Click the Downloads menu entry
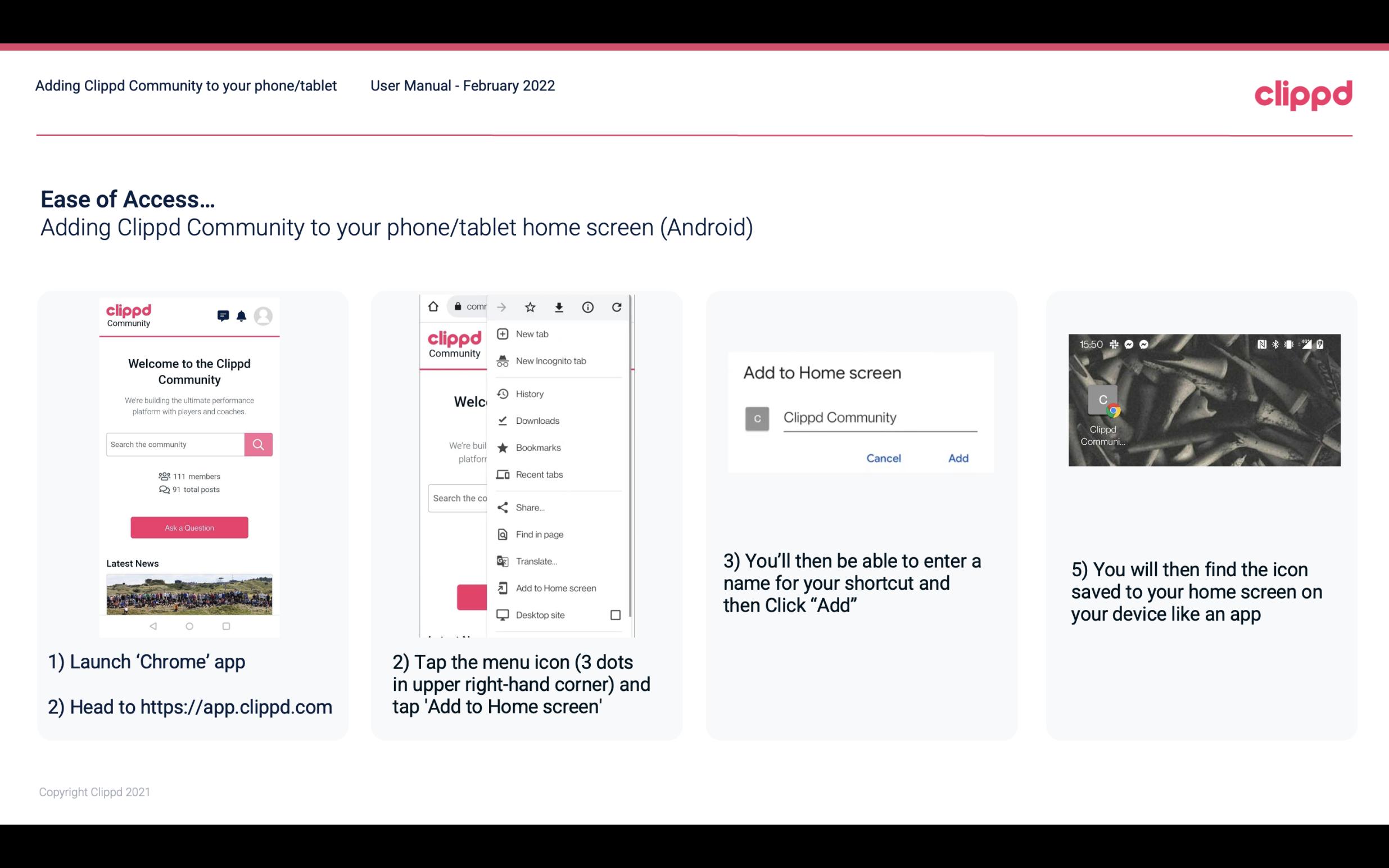Image resolution: width=1389 pixels, height=868 pixels. point(537,420)
